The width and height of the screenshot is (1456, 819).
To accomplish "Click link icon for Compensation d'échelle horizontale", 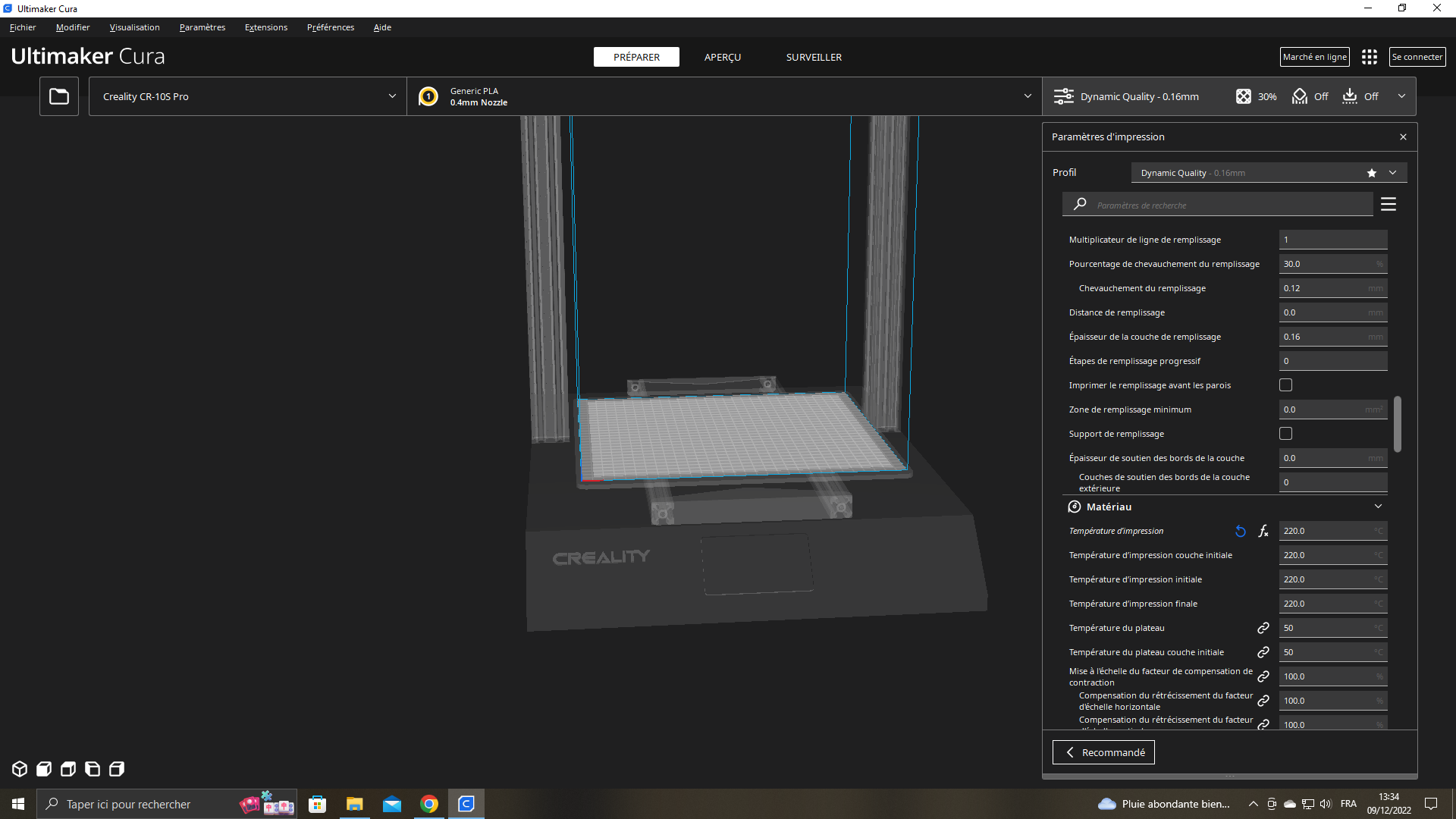I will point(1263,701).
